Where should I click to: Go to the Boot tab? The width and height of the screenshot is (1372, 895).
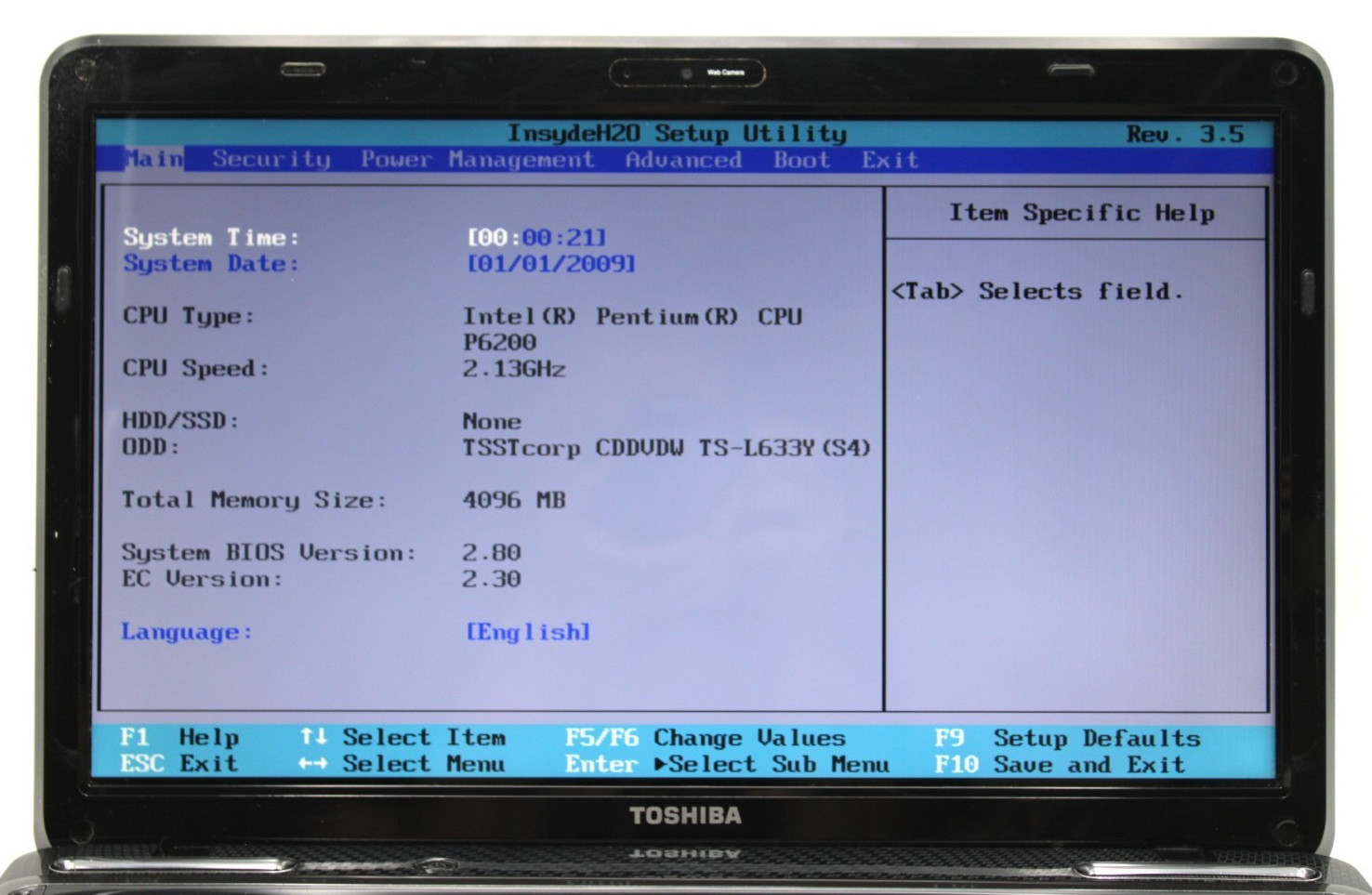(802, 160)
